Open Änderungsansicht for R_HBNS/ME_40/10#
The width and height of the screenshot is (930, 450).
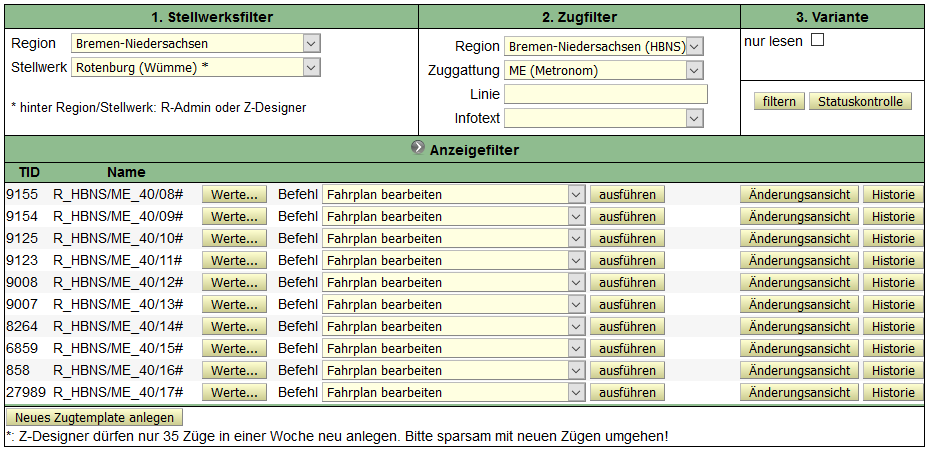(799, 238)
